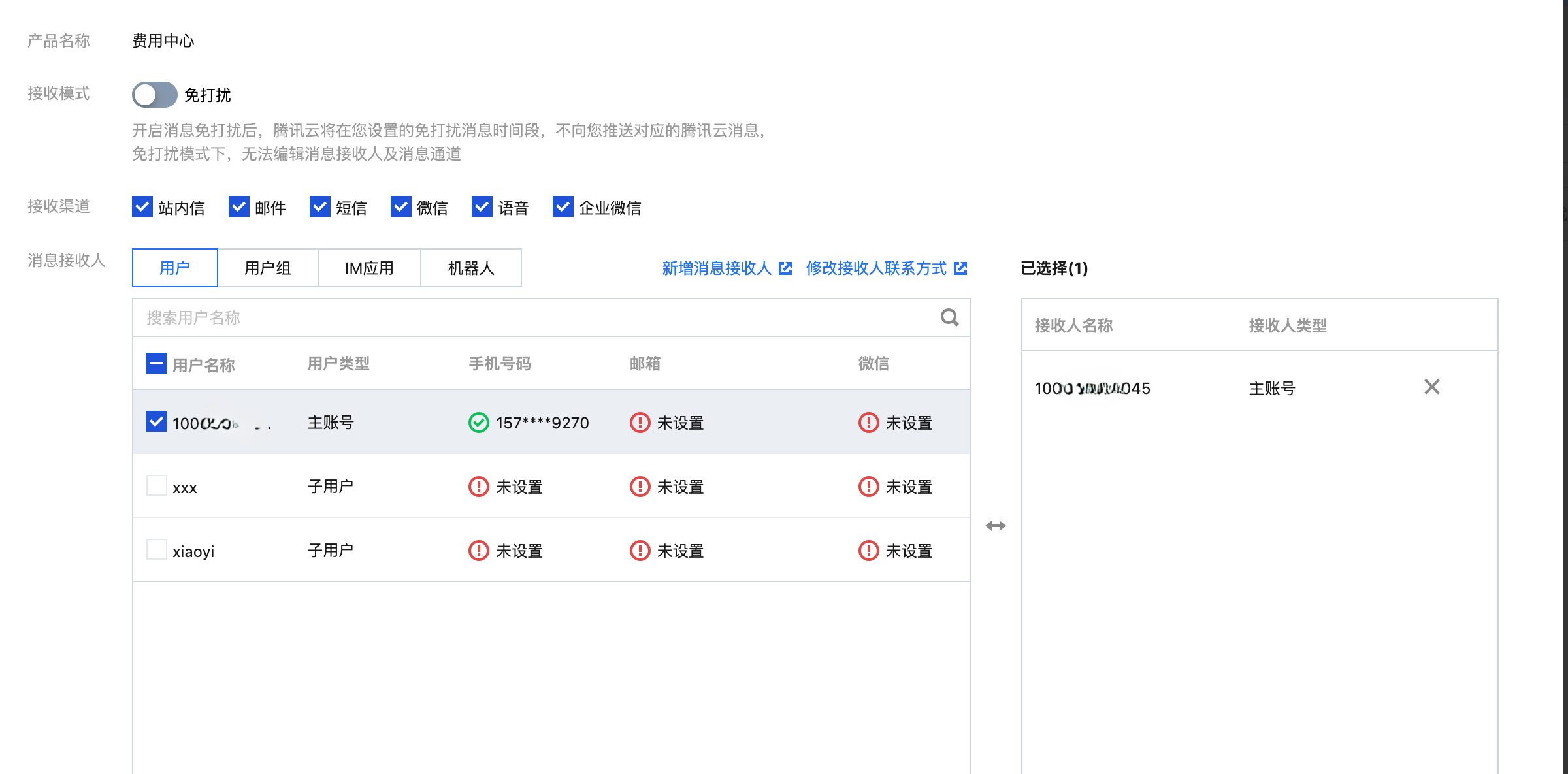Uncheck the 站内信 channel checkbox
The height and width of the screenshot is (774, 1568).
pyautogui.click(x=142, y=207)
